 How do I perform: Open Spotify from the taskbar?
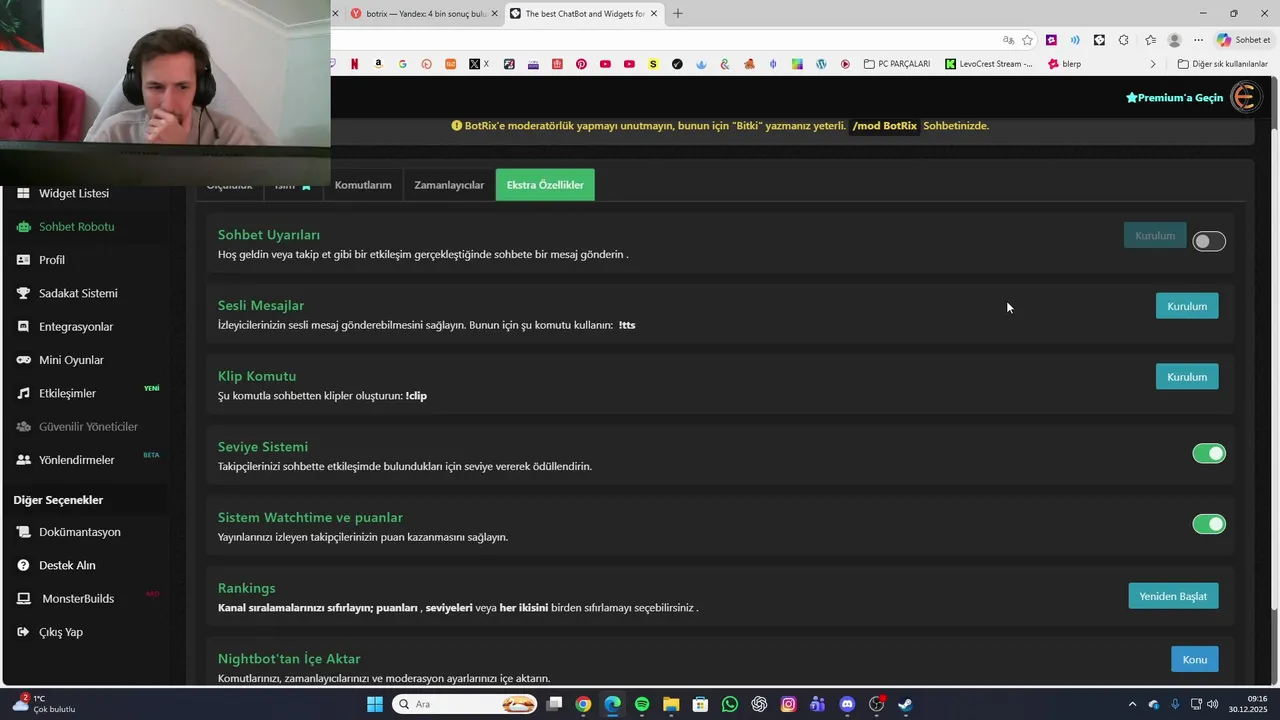pos(642,704)
